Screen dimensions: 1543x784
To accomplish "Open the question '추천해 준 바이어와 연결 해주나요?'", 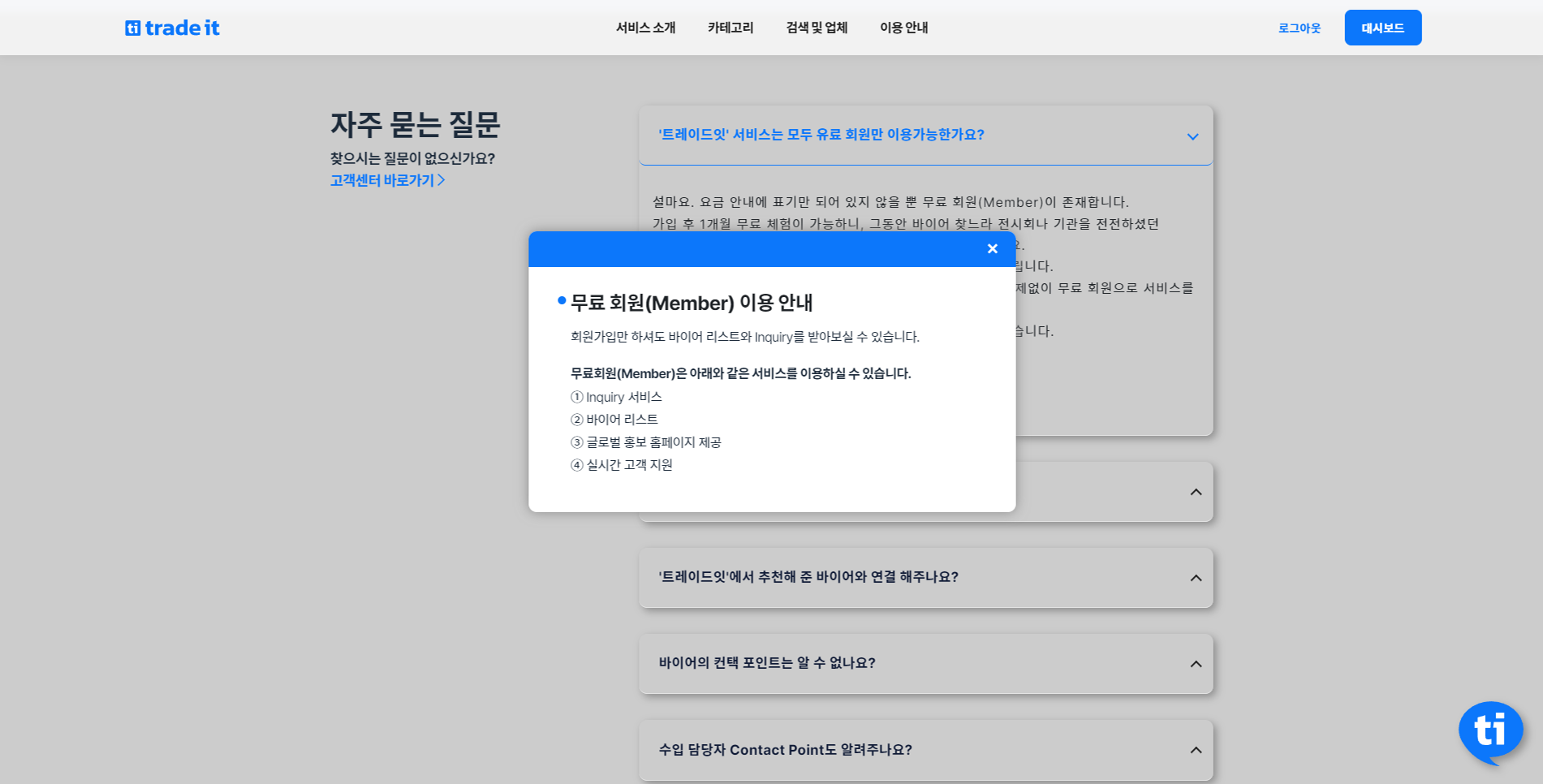I will [808, 577].
